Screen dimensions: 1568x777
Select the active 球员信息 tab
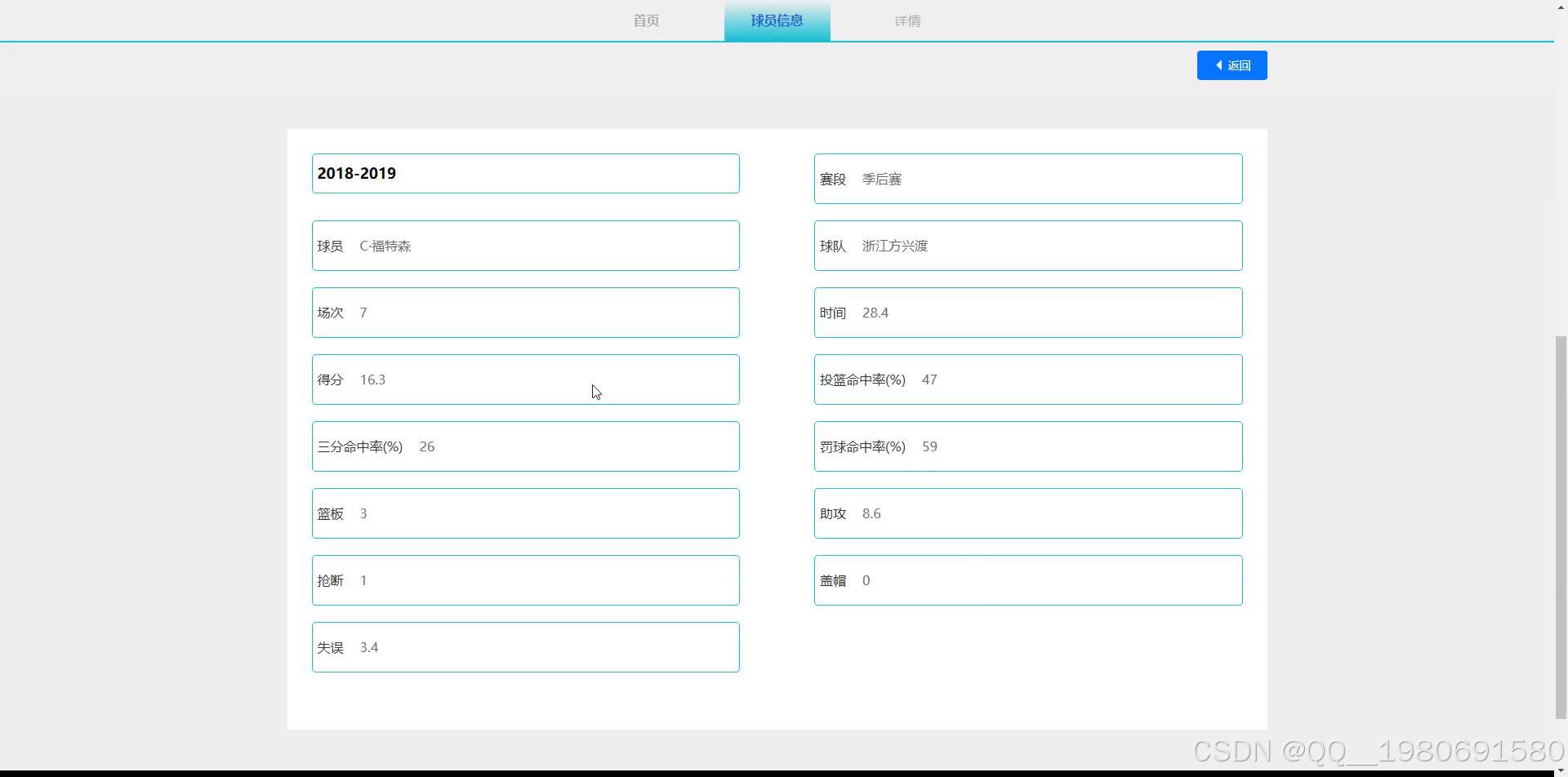pos(777,20)
